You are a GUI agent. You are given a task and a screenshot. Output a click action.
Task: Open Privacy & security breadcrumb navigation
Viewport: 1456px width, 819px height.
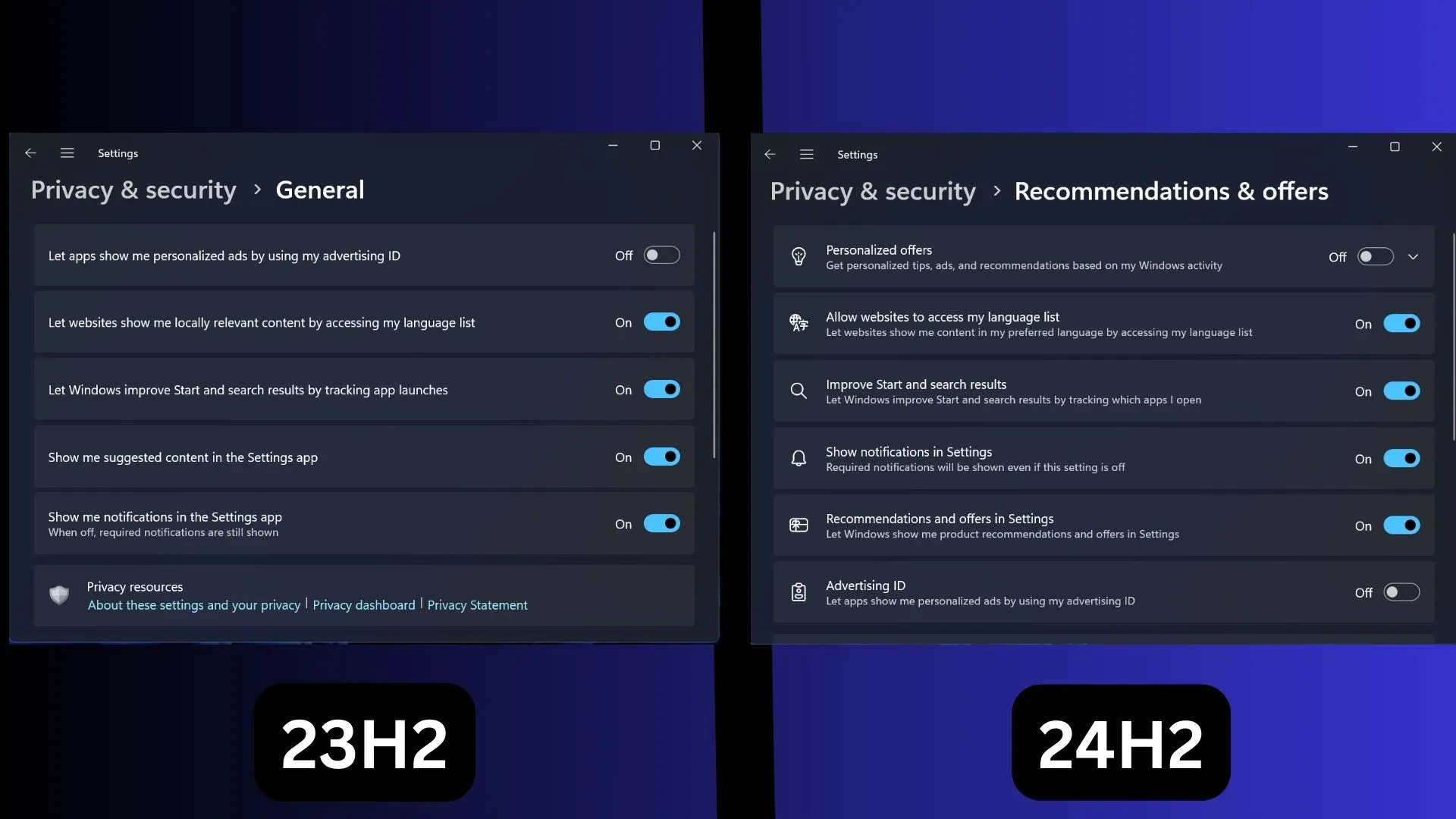click(133, 189)
